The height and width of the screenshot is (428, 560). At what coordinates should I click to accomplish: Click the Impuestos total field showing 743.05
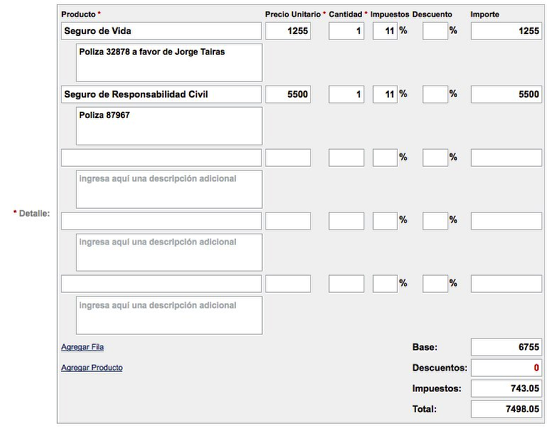click(x=506, y=388)
